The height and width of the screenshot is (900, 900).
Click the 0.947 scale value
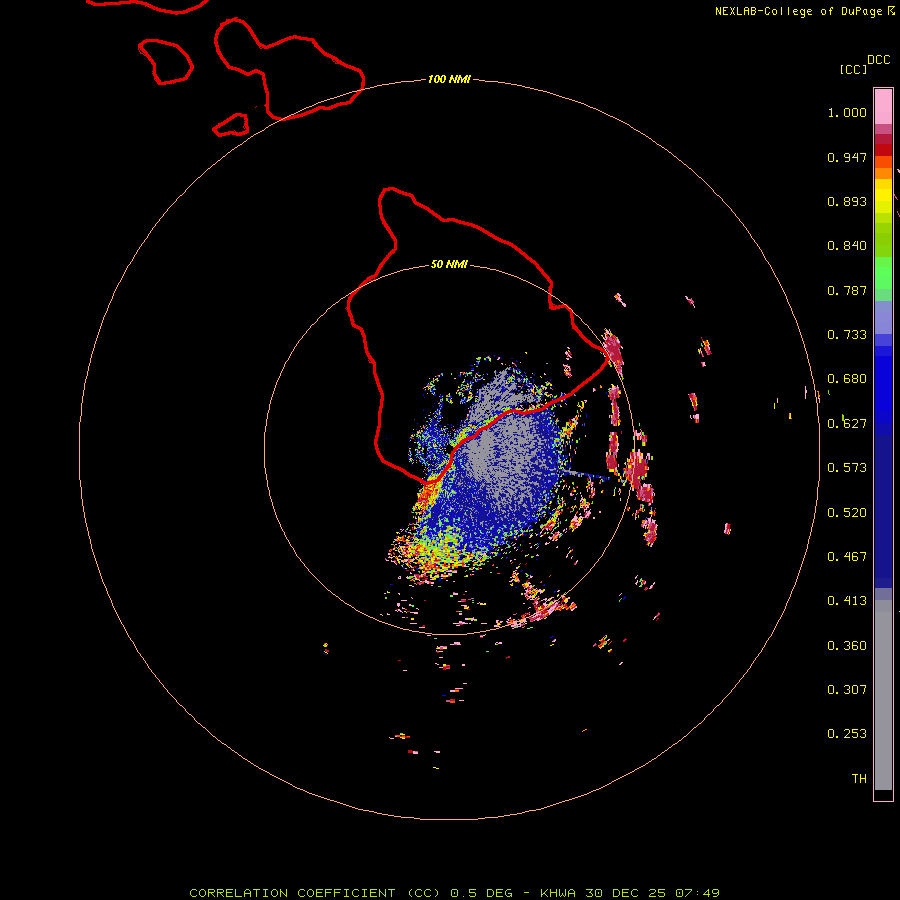point(847,157)
